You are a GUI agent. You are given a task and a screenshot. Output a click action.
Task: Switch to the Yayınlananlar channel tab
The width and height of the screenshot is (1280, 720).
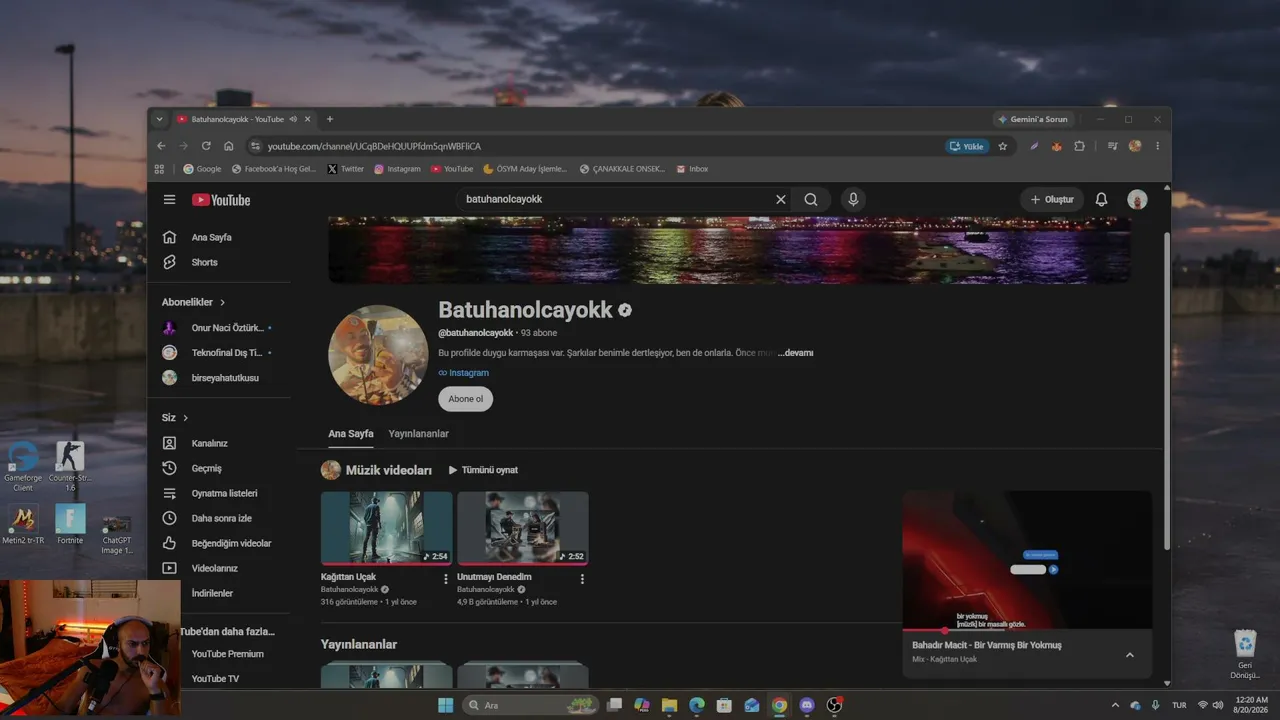coord(419,434)
